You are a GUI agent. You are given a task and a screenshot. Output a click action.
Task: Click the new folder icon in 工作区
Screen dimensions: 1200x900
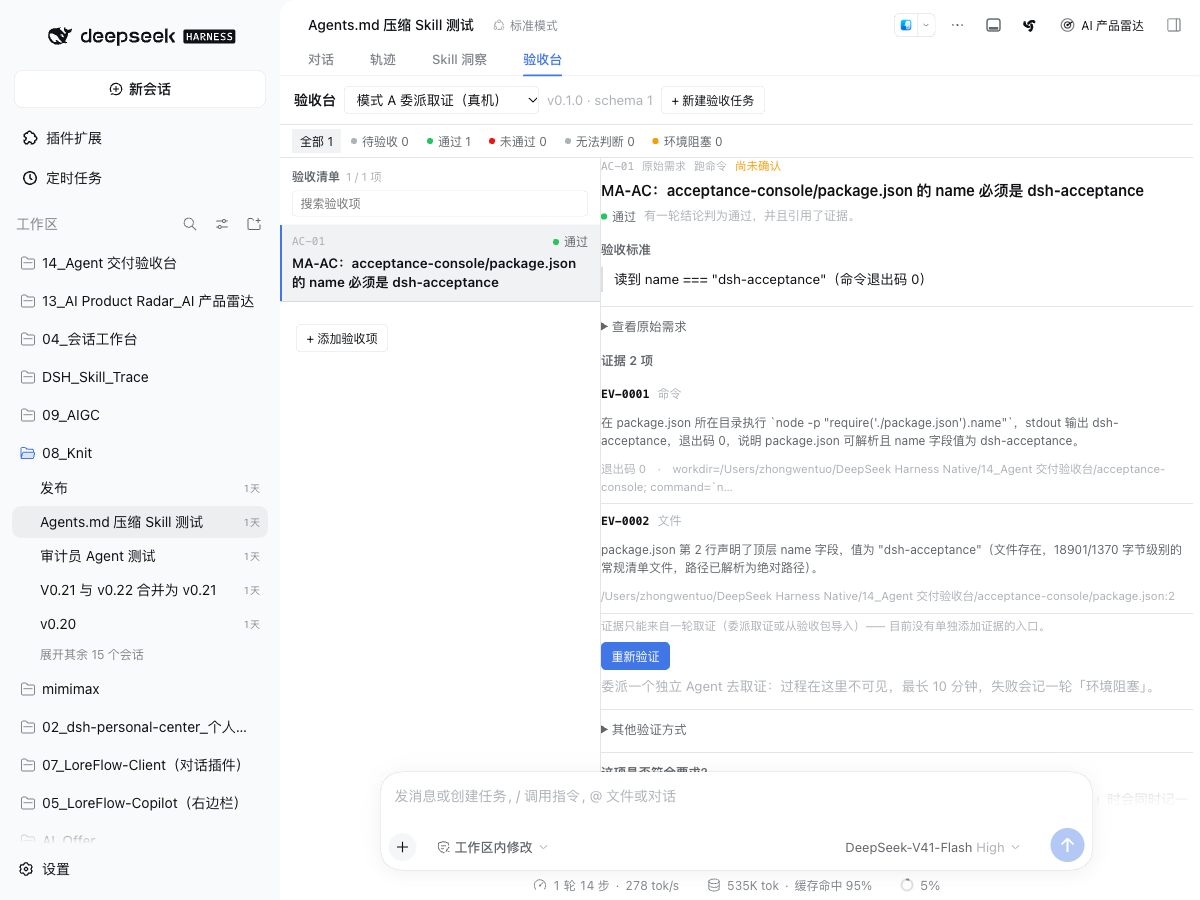(254, 224)
